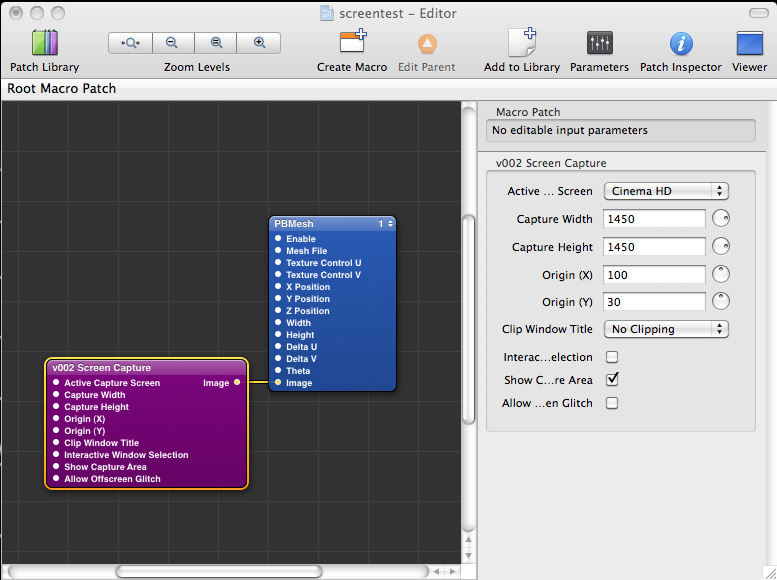The image size is (777, 580).
Task: Click the Image input port of PBMesh
Action: click(278, 382)
